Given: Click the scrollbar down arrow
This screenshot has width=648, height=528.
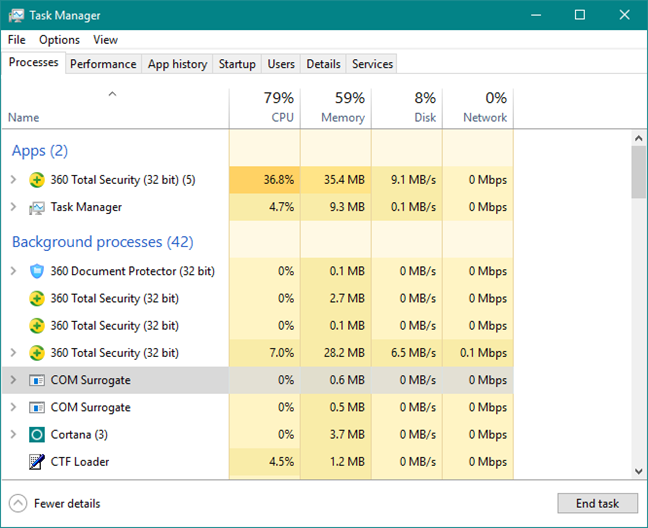Looking at the screenshot, I should tap(638, 471).
